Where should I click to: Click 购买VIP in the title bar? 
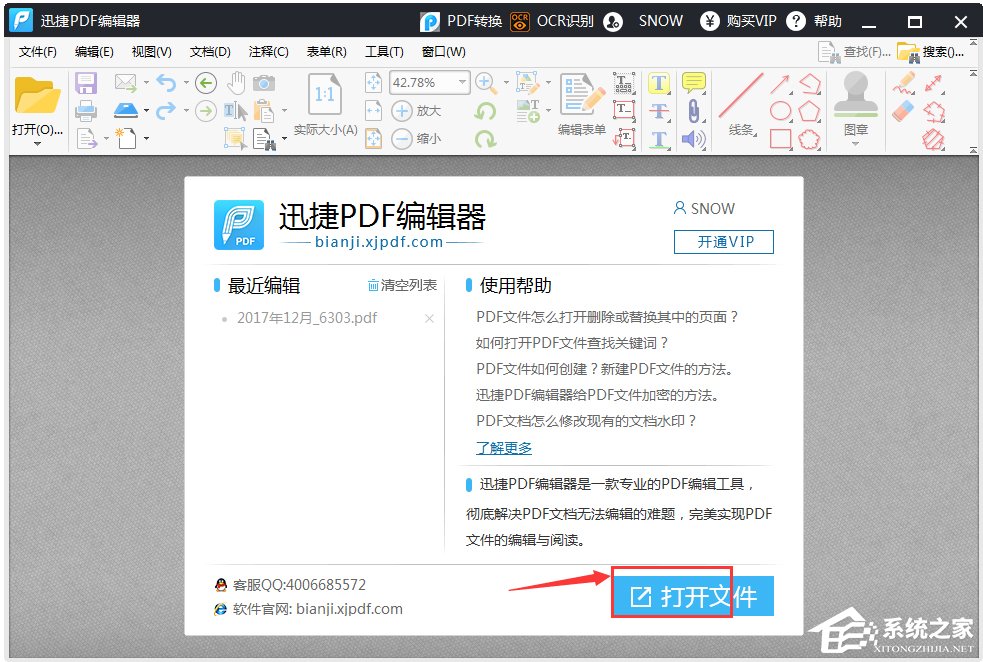point(739,21)
